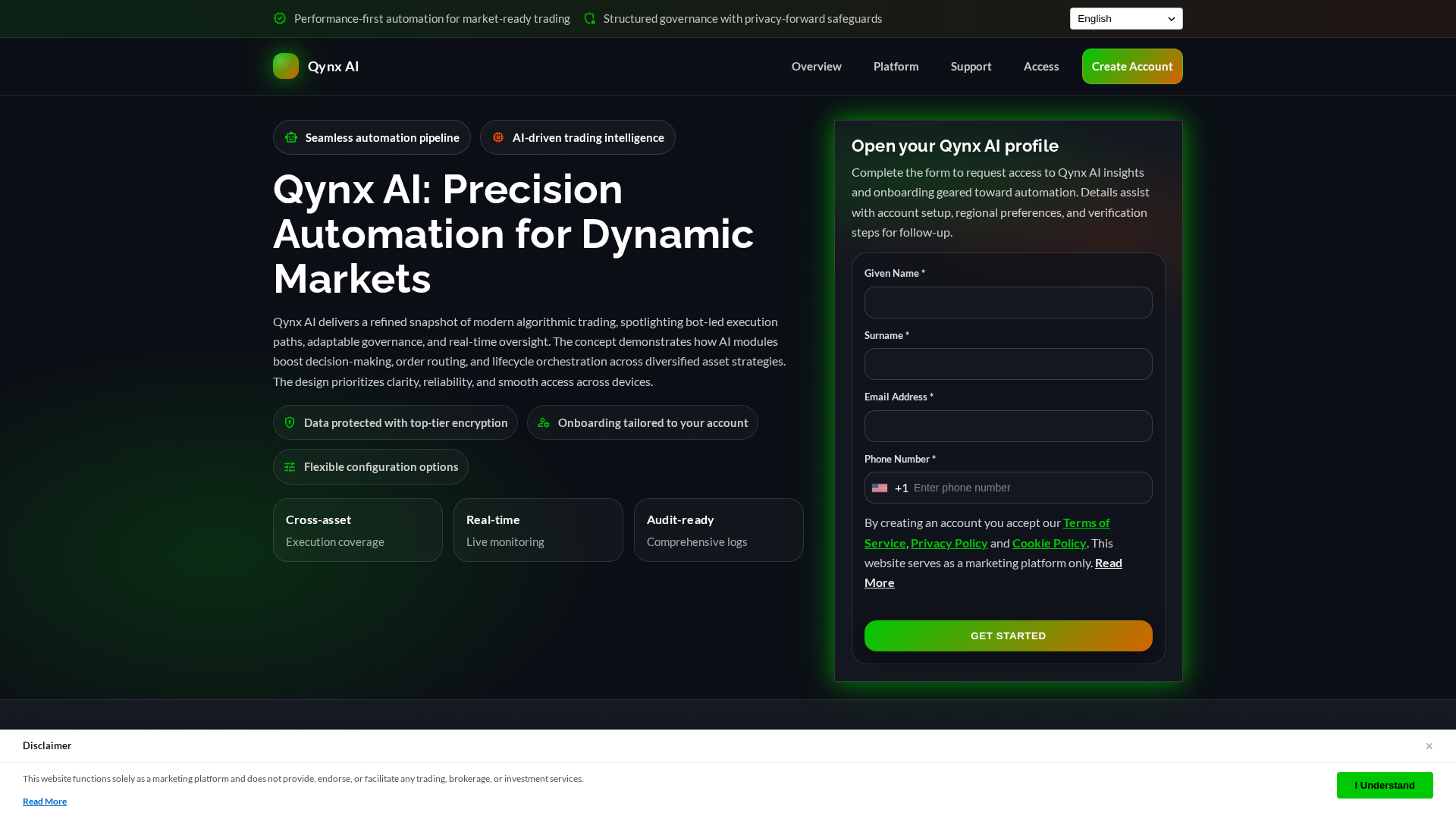Click the chip icon in AI-driven trading intelligence
This screenshot has width=1456, height=819.
[498, 137]
